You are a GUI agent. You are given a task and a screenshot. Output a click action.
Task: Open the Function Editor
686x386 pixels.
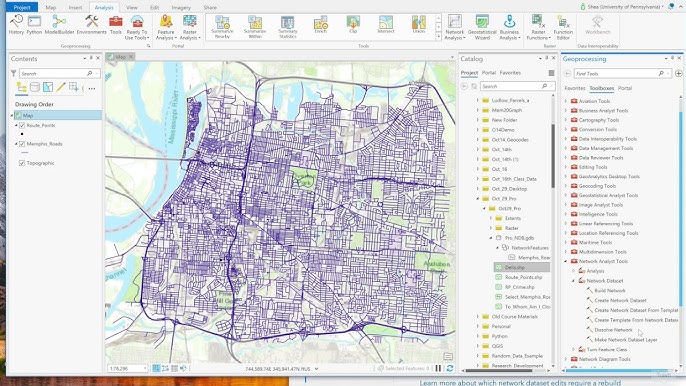[x=563, y=27]
